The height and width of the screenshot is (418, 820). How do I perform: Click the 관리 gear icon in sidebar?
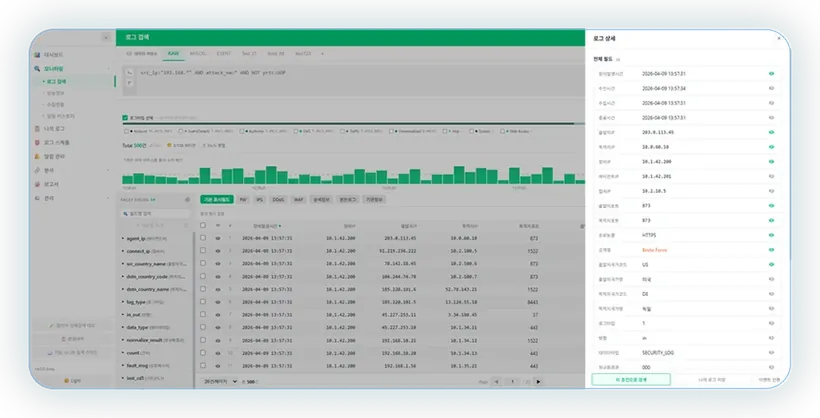point(37,198)
